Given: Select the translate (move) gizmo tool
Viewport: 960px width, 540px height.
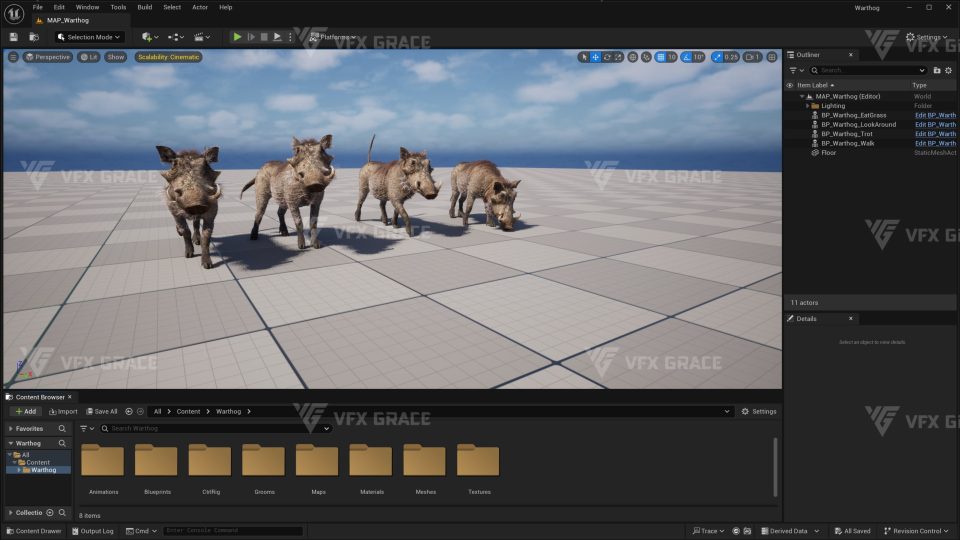Looking at the screenshot, I should (596, 57).
